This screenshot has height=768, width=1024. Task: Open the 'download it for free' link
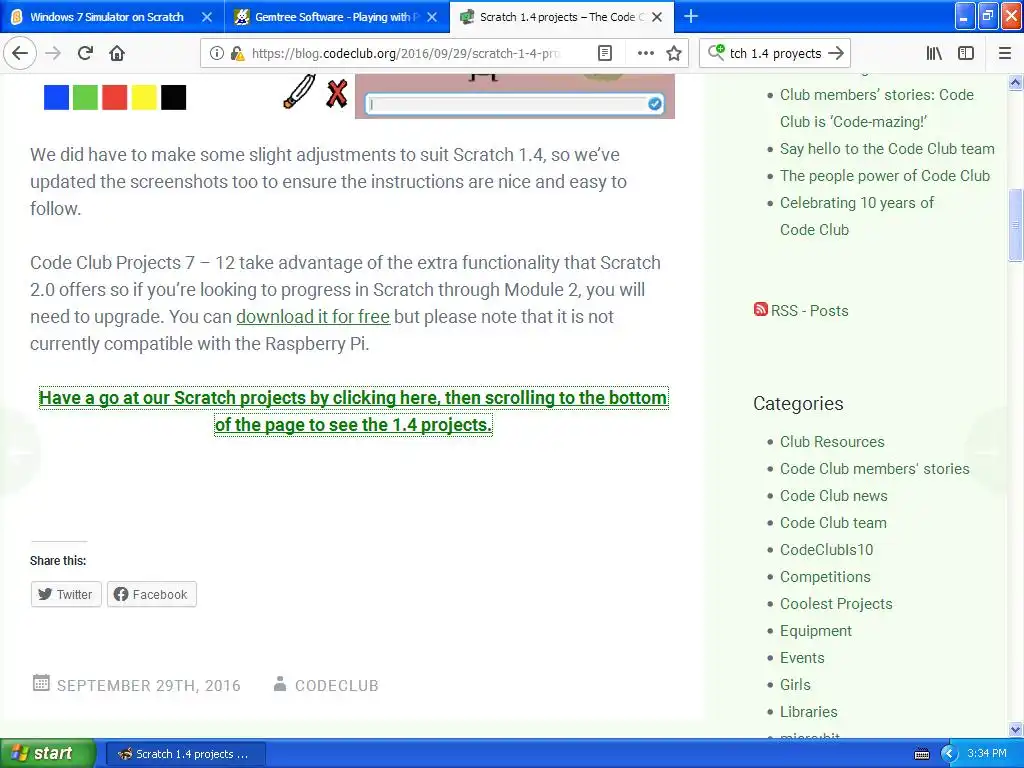tap(313, 317)
